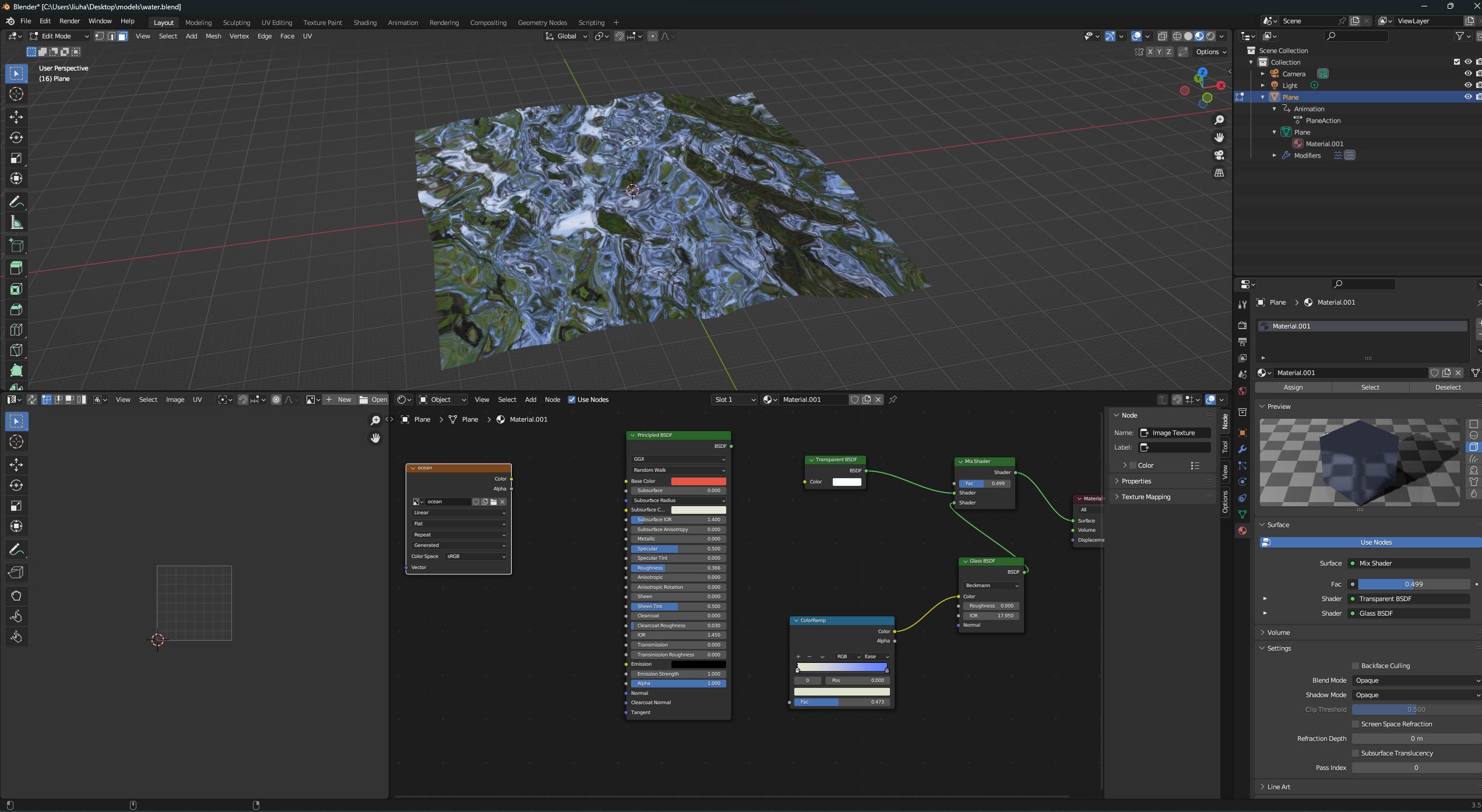1482x812 pixels.
Task: Open the Modifier Properties wrench tab
Action: click(x=1242, y=447)
